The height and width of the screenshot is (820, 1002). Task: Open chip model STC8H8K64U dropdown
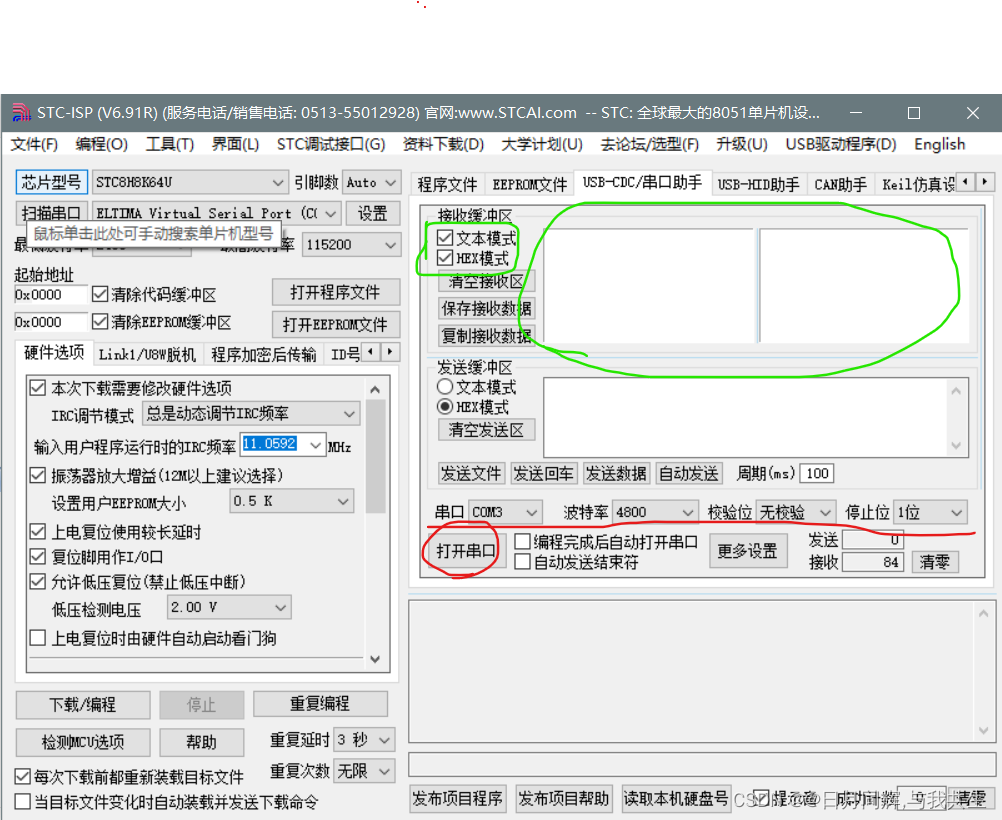[190, 182]
